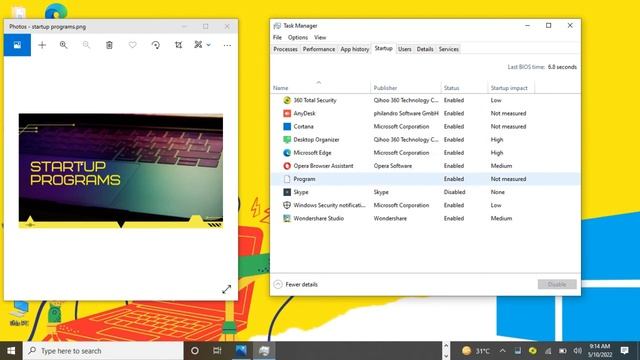Sort startup list by Status column

coord(464,88)
